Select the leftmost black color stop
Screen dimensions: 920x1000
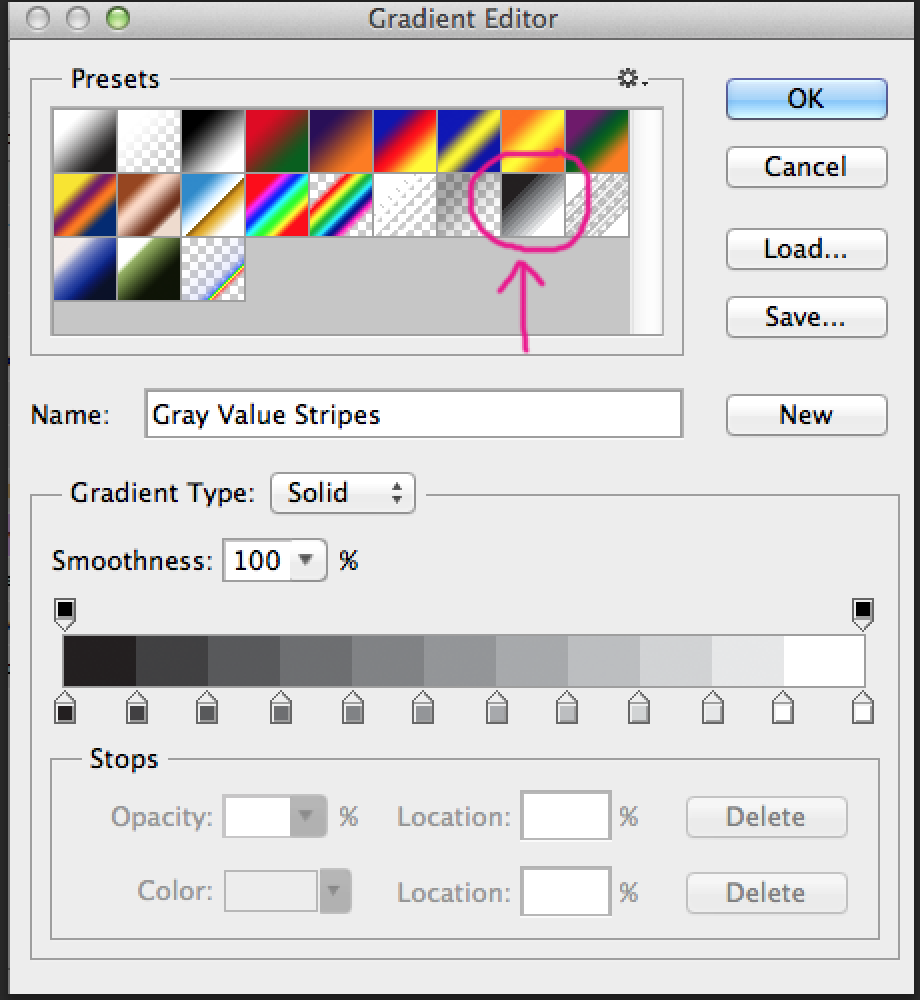pyautogui.click(x=65, y=710)
